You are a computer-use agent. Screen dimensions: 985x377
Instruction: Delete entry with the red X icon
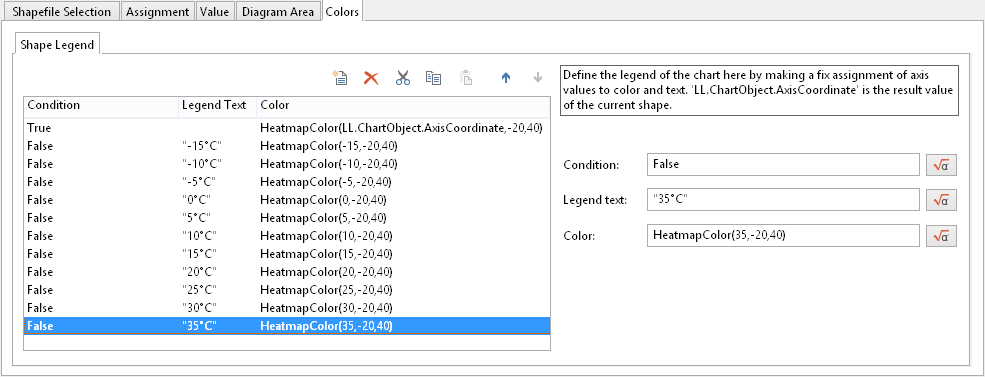click(371, 78)
